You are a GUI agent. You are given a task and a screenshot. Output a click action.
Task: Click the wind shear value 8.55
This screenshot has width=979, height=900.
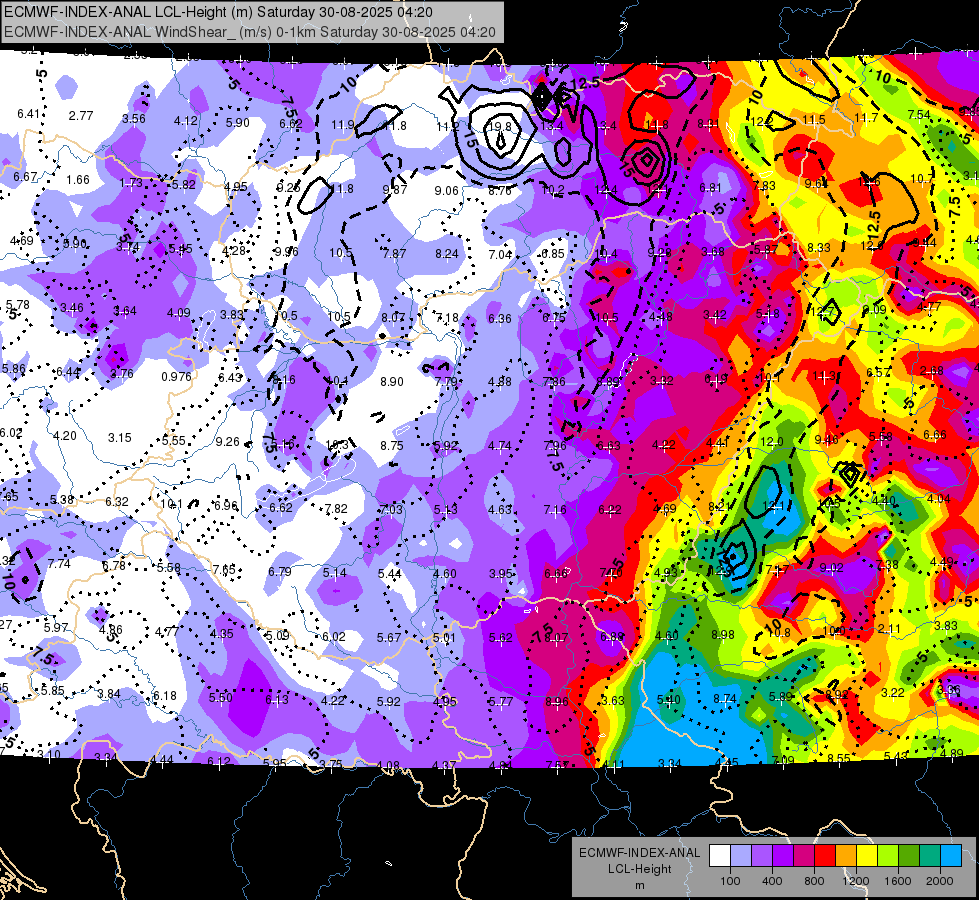point(839,758)
